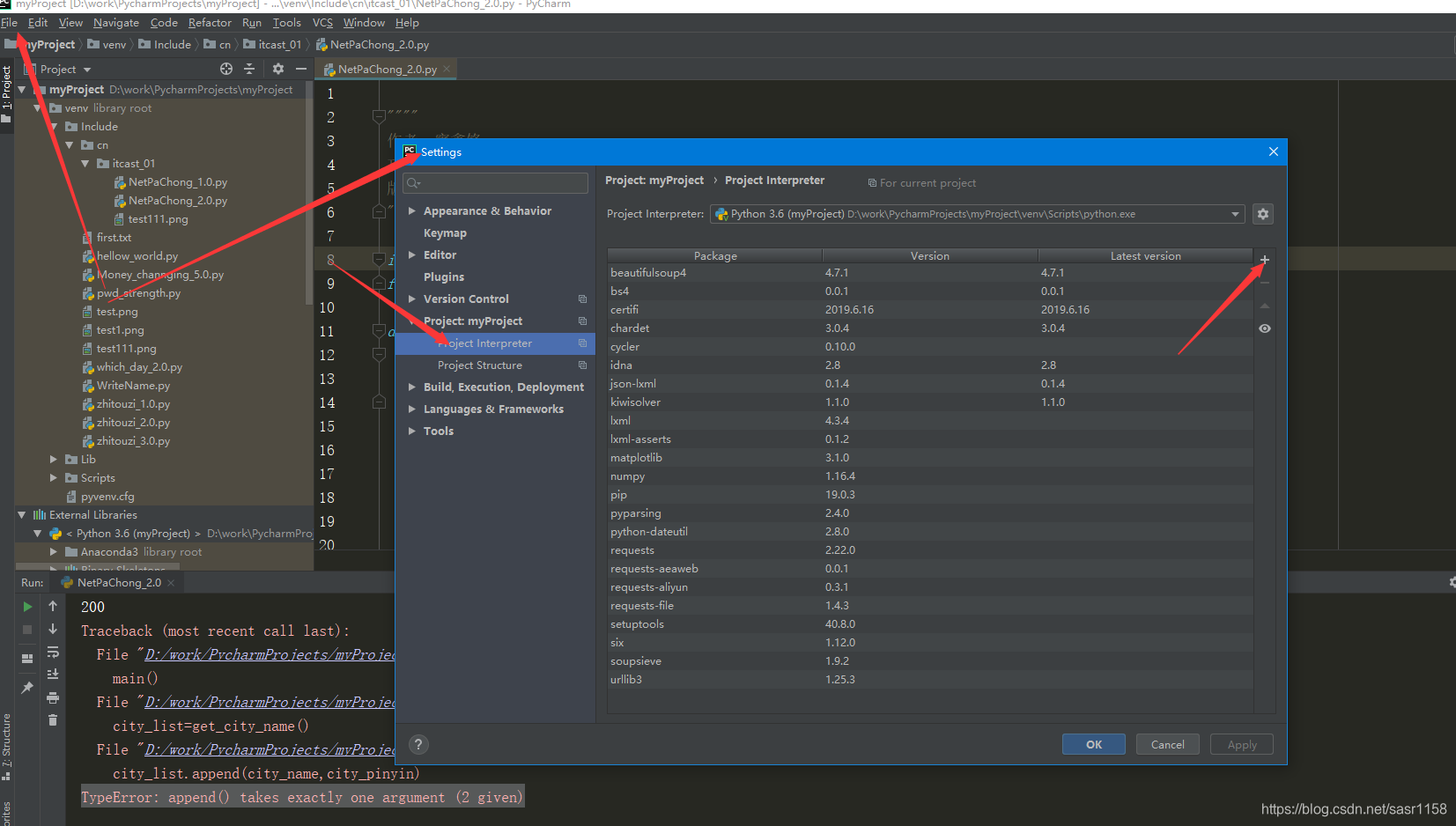The width and height of the screenshot is (1456, 826).
Task: Click the upgrade package triangle icon
Action: click(x=1265, y=306)
